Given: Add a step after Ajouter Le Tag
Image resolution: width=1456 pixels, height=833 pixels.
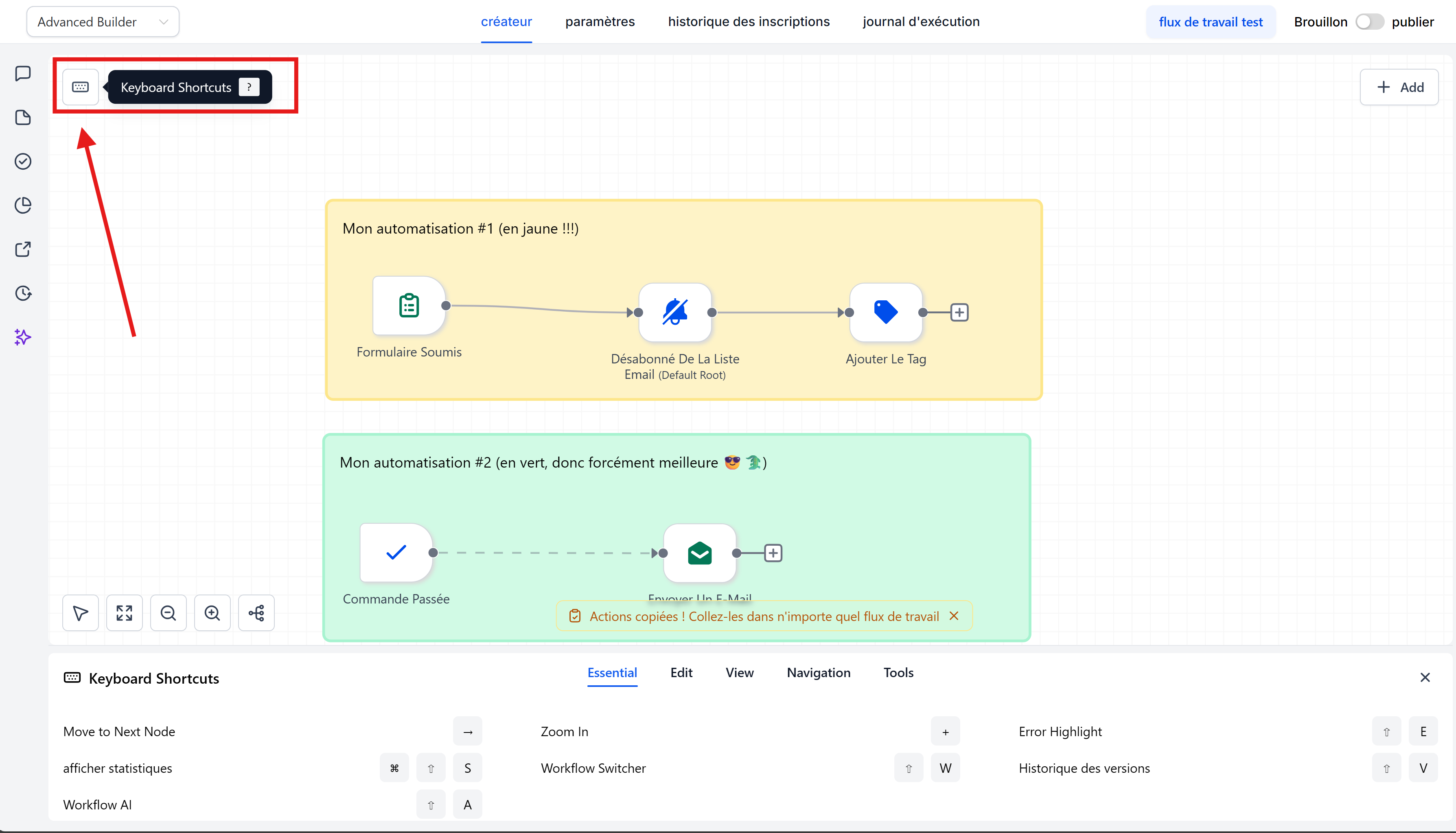Looking at the screenshot, I should click(959, 313).
